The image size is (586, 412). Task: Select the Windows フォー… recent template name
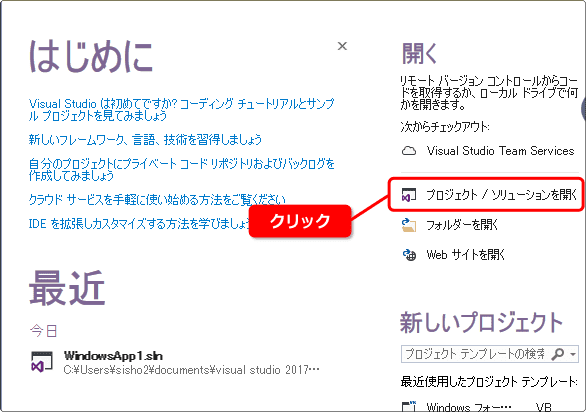(x=469, y=406)
